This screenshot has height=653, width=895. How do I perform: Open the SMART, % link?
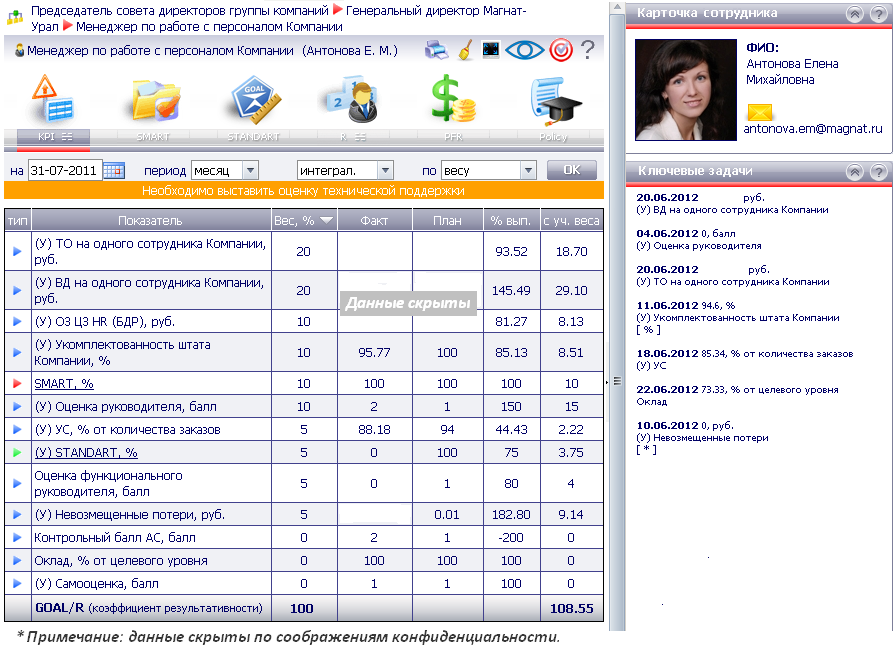(63, 384)
